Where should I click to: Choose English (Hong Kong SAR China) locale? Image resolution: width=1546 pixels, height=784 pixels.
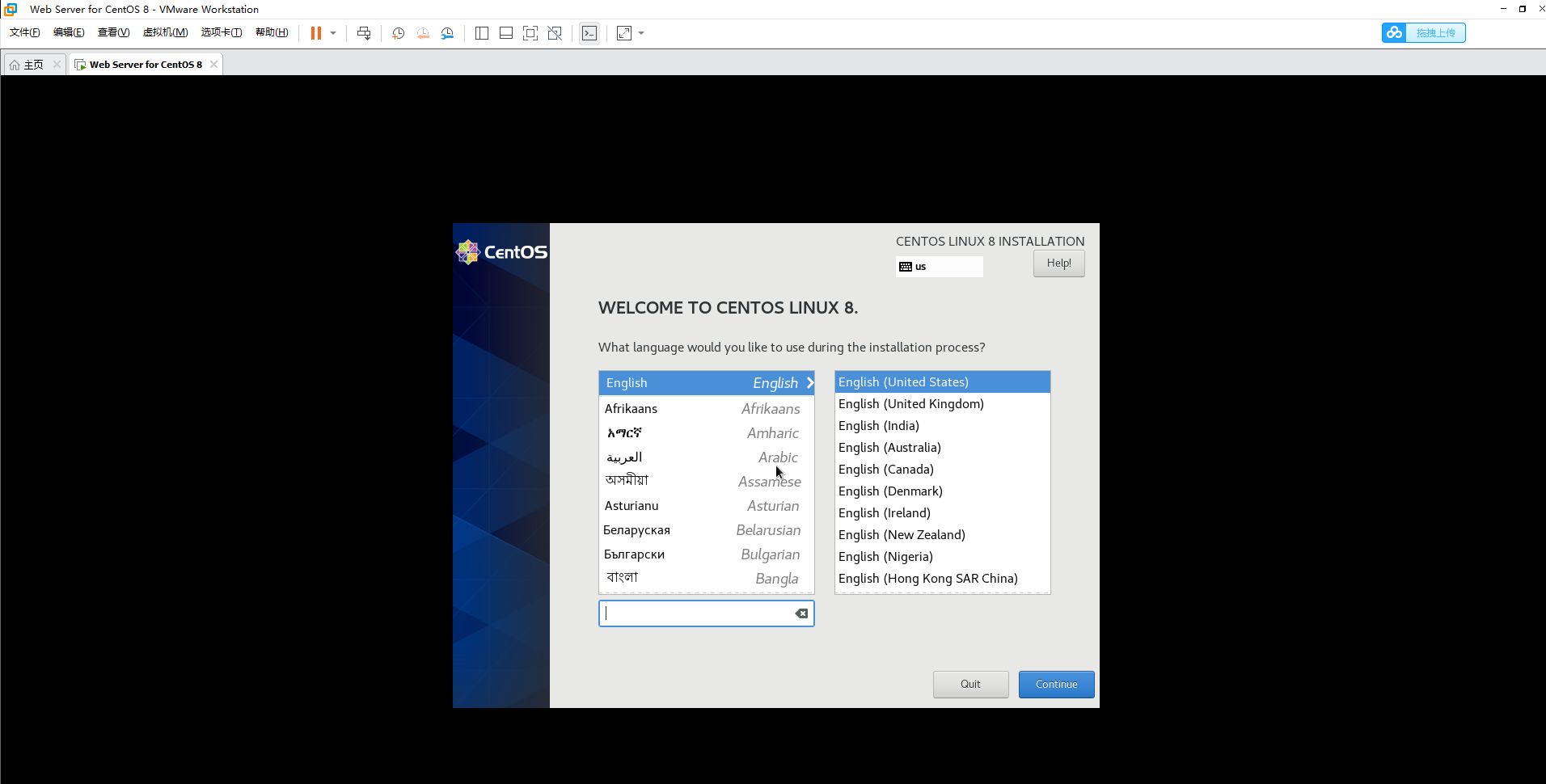click(x=943, y=579)
